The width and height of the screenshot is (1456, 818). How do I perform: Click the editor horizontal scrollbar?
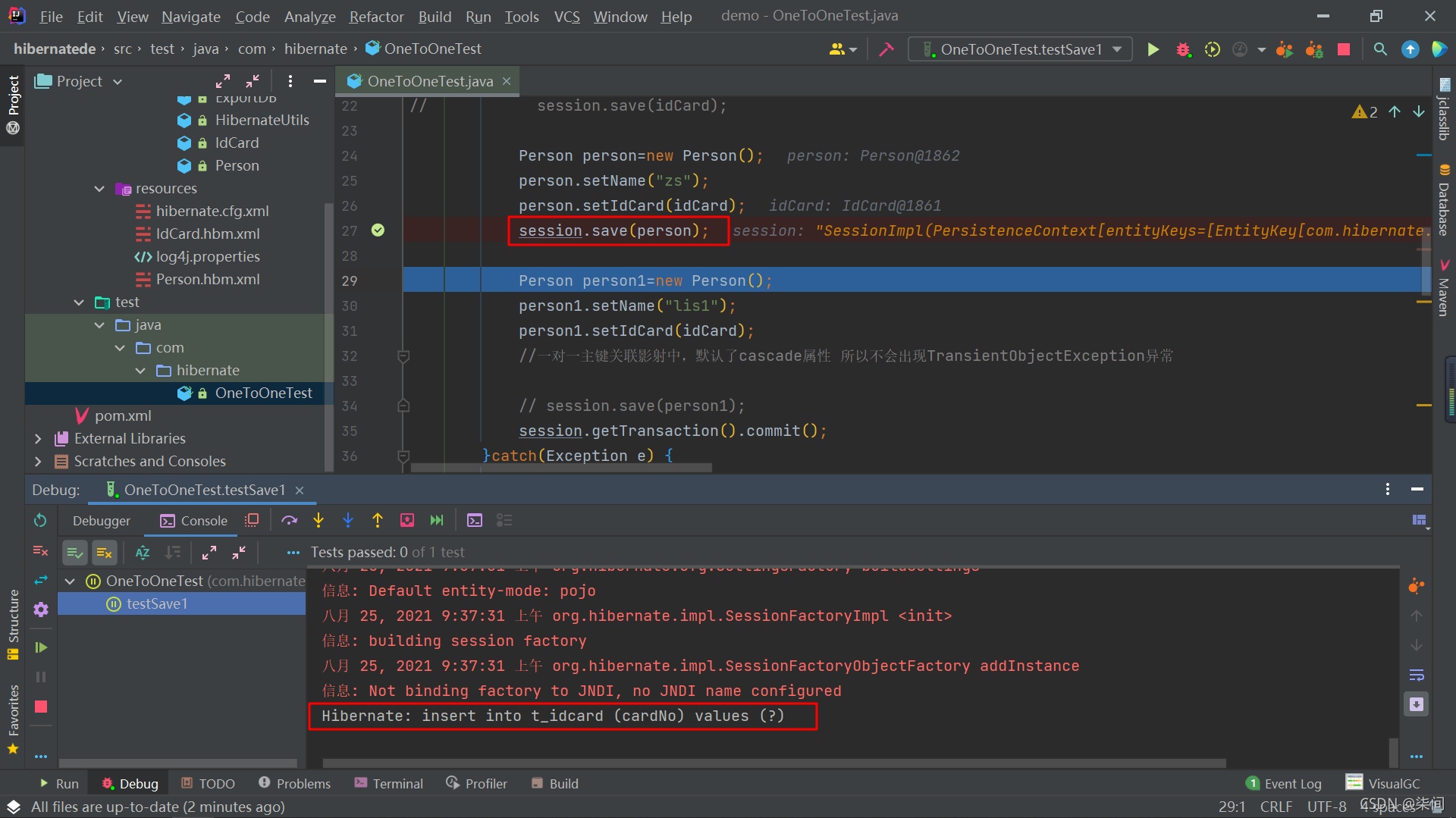(561, 468)
